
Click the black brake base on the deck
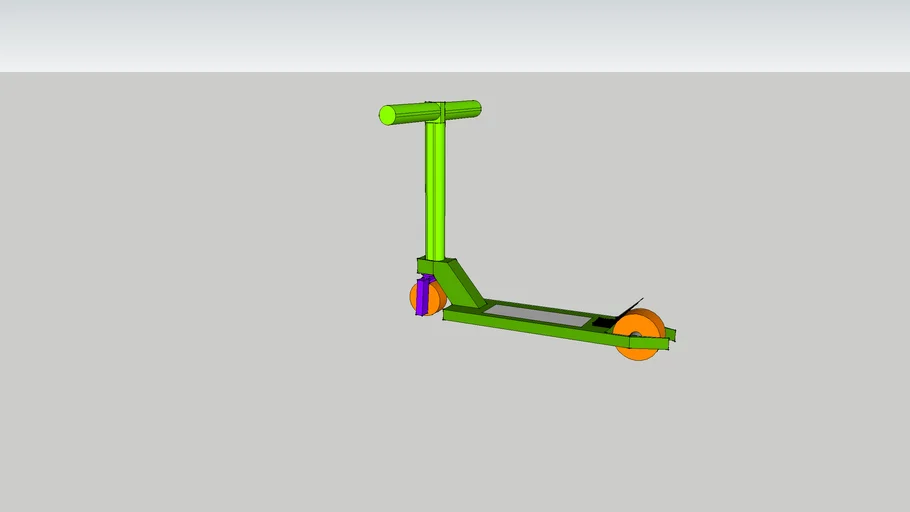[x=604, y=323]
